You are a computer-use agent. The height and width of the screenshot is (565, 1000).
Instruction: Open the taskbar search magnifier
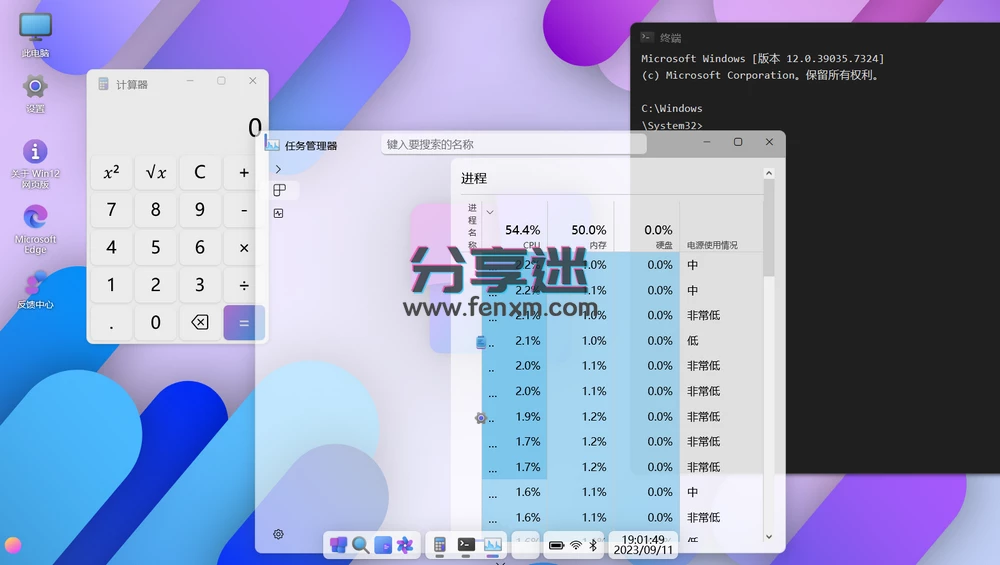click(x=360, y=545)
